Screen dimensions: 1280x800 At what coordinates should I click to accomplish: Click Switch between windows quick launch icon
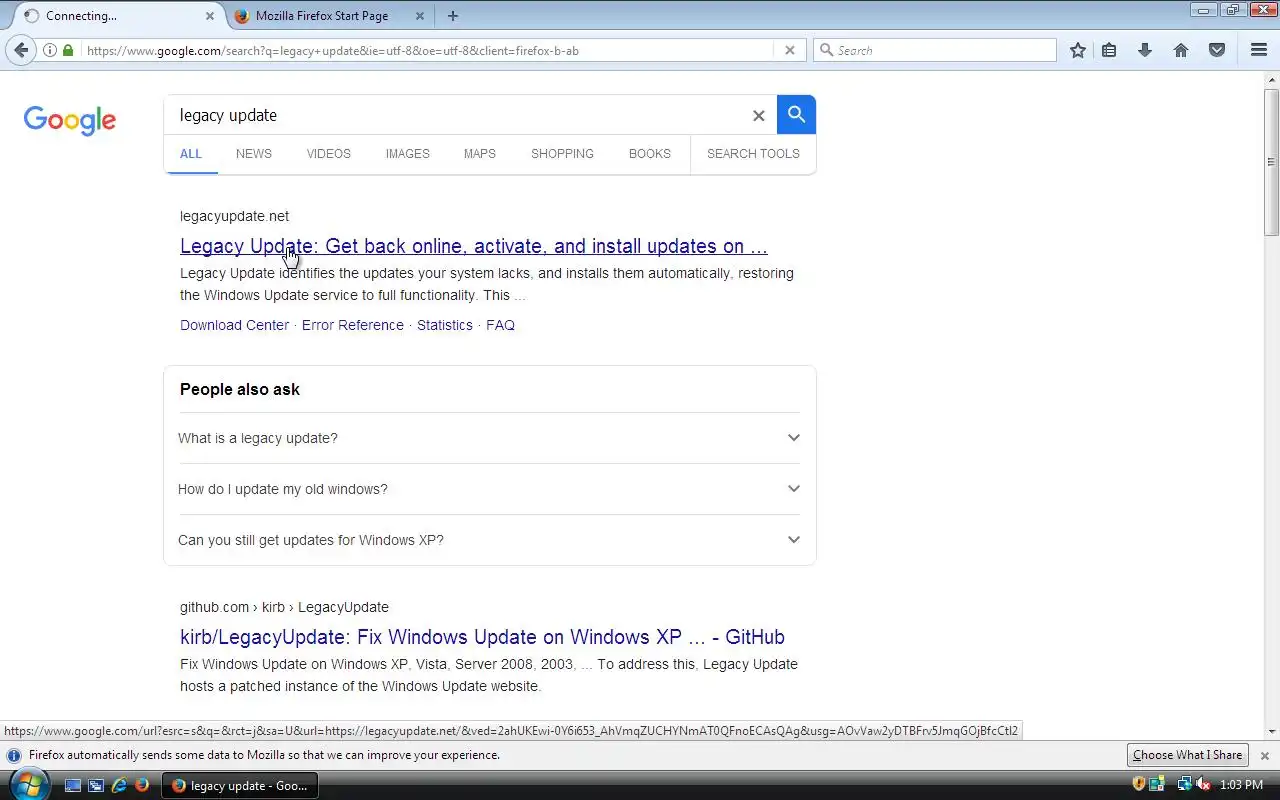96,786
